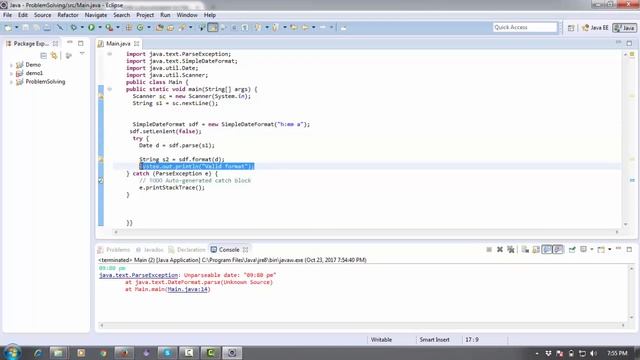Click the Print toolbar icon
Image resolution: width=640 pixels, height=360 pixels.
[x=47, y=28]
